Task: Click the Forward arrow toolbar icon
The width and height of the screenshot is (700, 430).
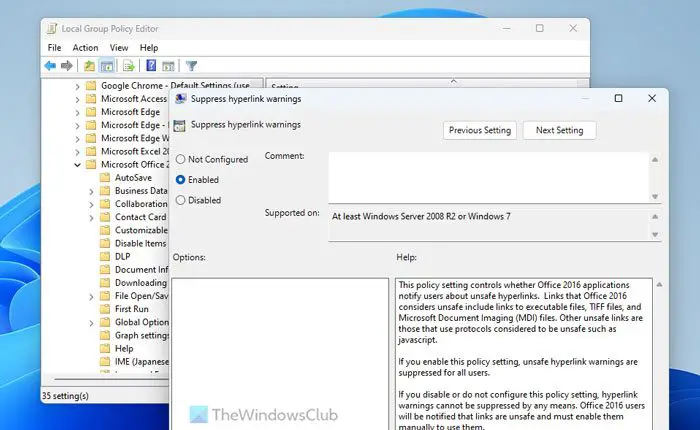Action: pyautogui.click(x=67, y=66)
